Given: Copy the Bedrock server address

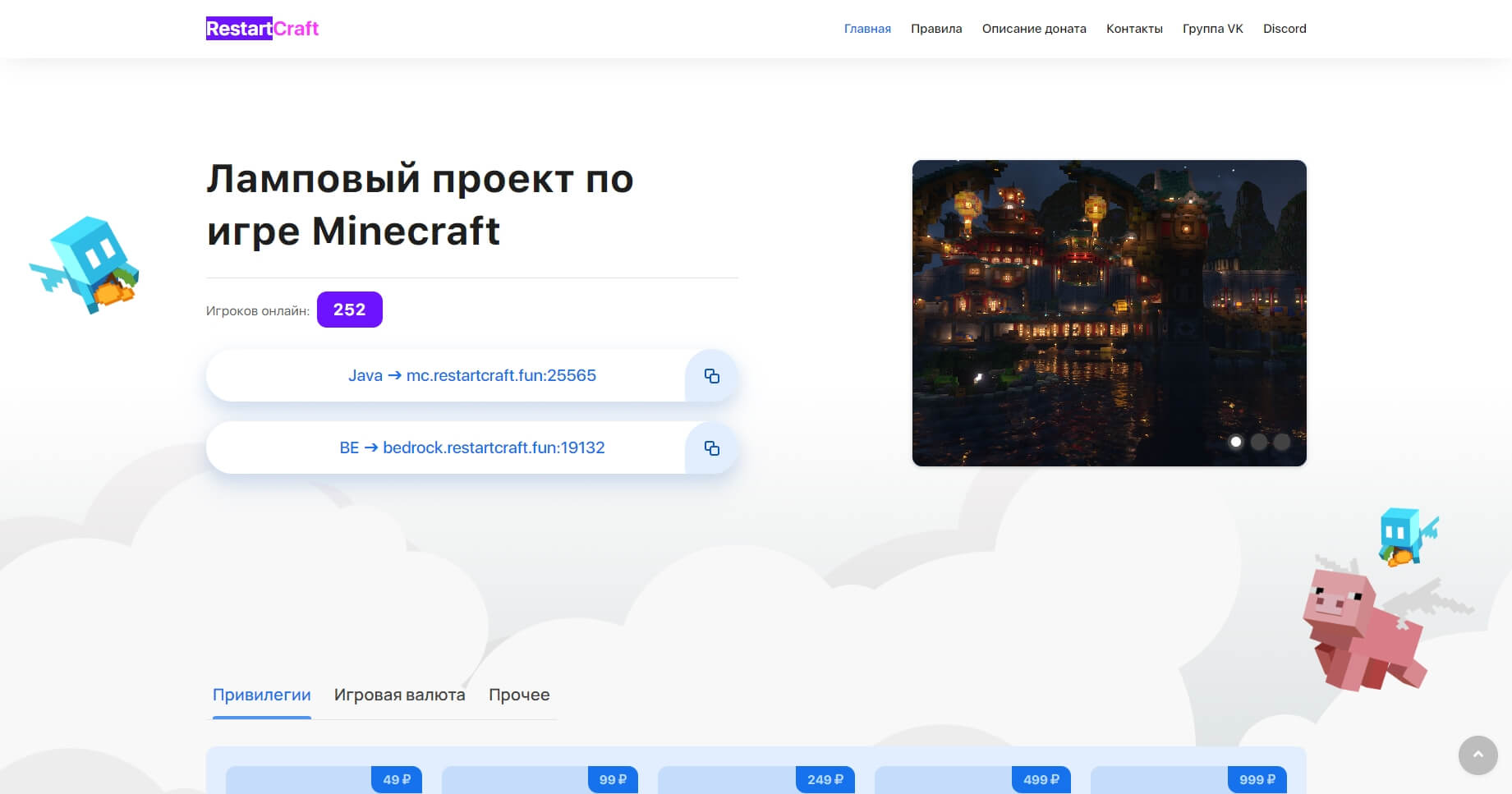Looking at the screenshot, I should coord(711,448).
